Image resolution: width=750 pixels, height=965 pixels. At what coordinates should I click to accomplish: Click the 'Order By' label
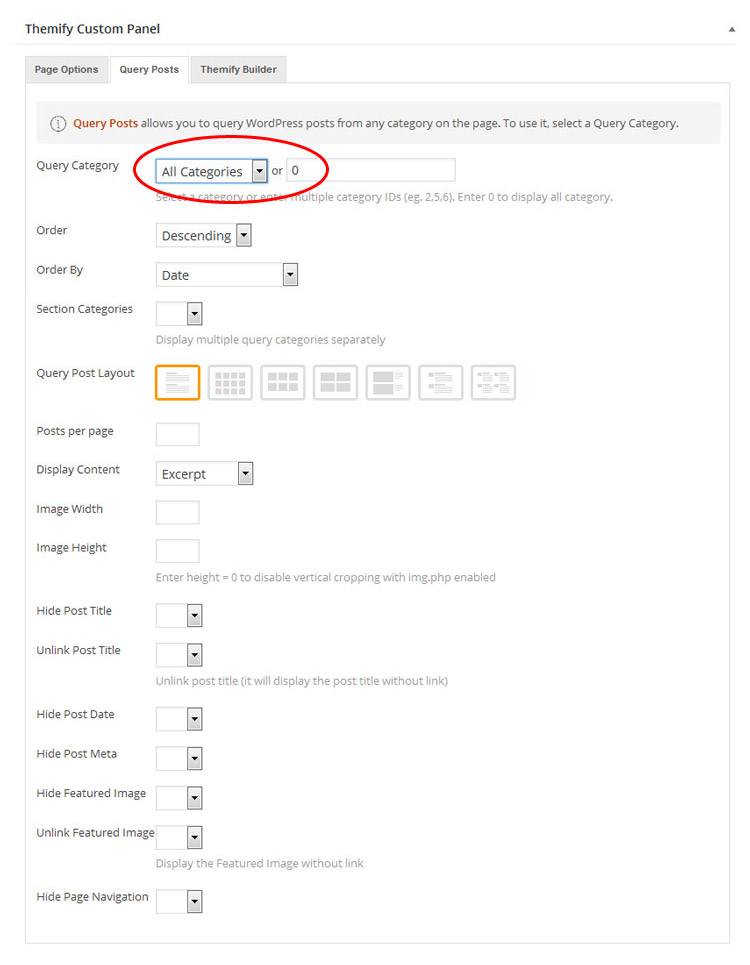tap(60, 270)
